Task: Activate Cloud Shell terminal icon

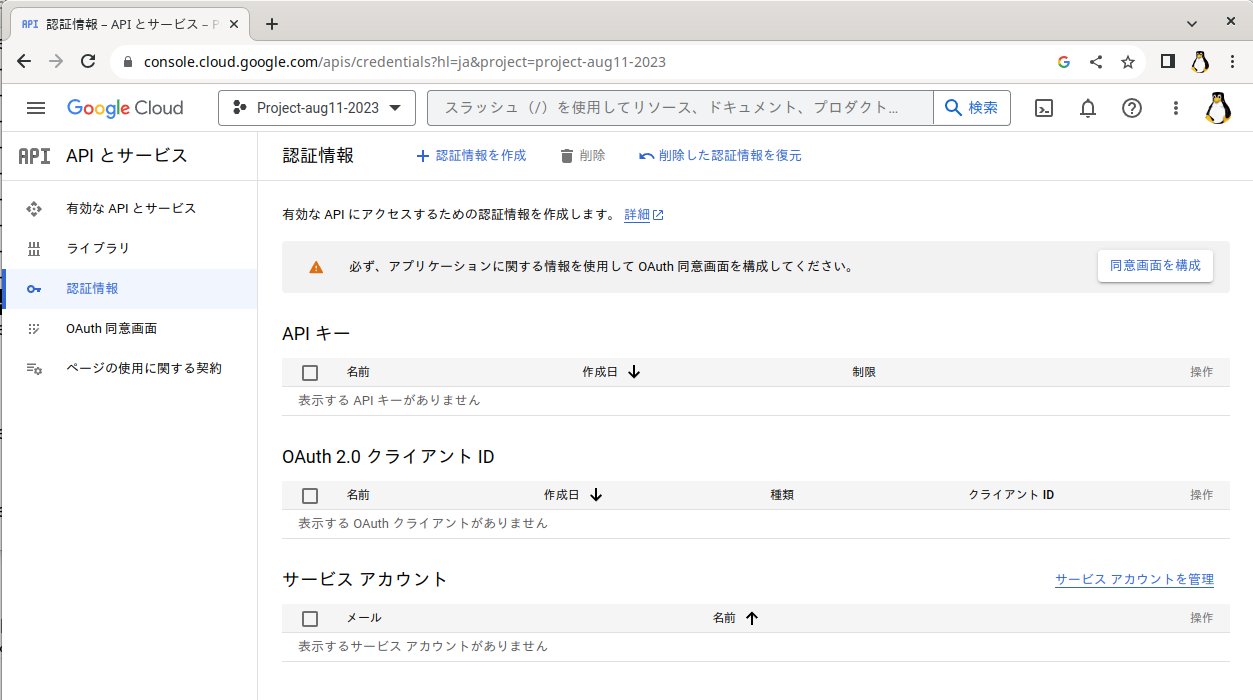Action: (x=1044, y=108)
